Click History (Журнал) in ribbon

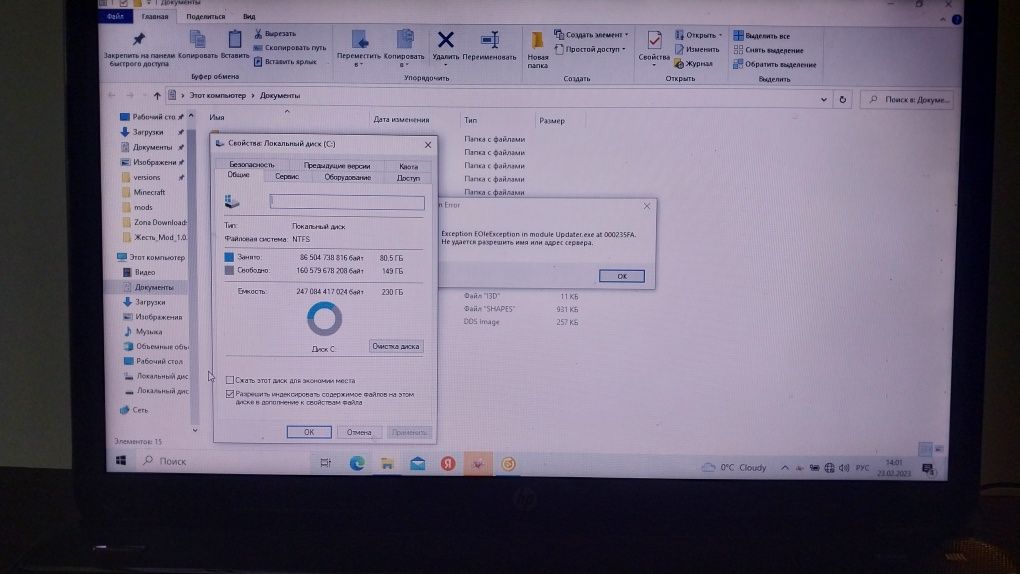click(693, 64)
